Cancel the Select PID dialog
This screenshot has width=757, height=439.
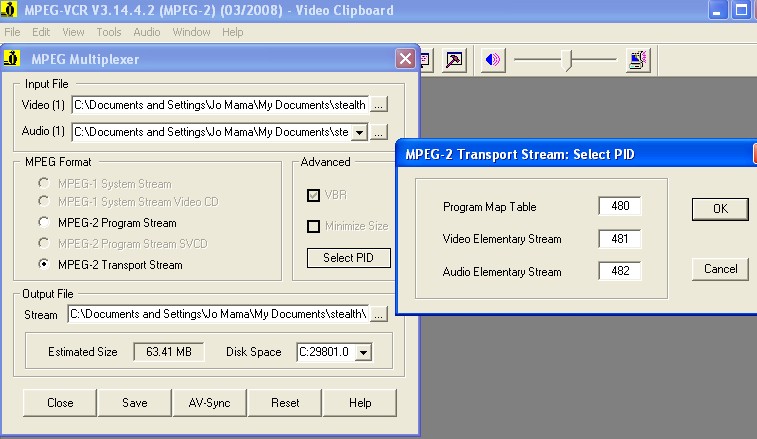(720, 269)
